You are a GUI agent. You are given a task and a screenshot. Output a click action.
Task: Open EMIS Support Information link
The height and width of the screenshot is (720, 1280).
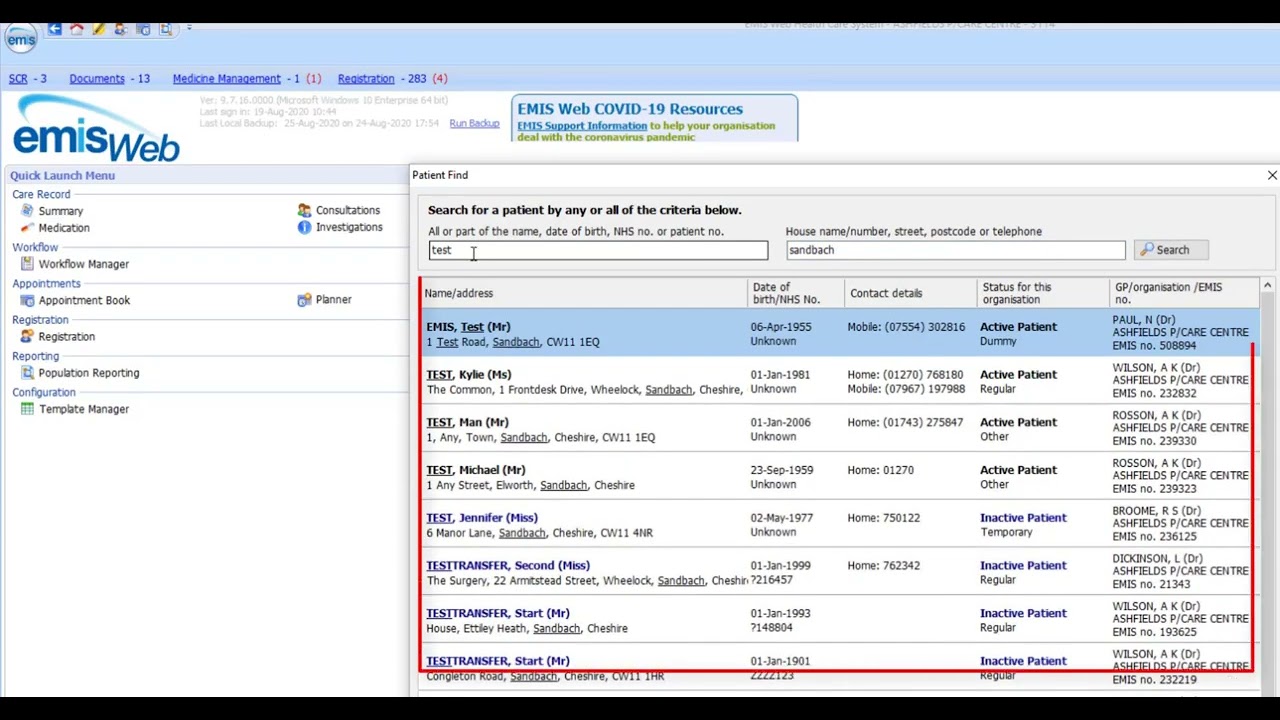pos(582,126)
